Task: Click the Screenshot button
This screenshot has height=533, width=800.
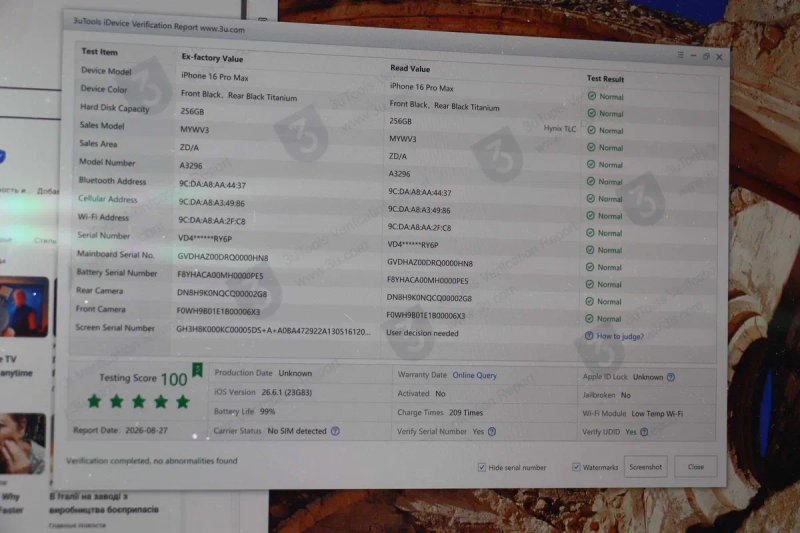Action: click(x=645, y=467)
